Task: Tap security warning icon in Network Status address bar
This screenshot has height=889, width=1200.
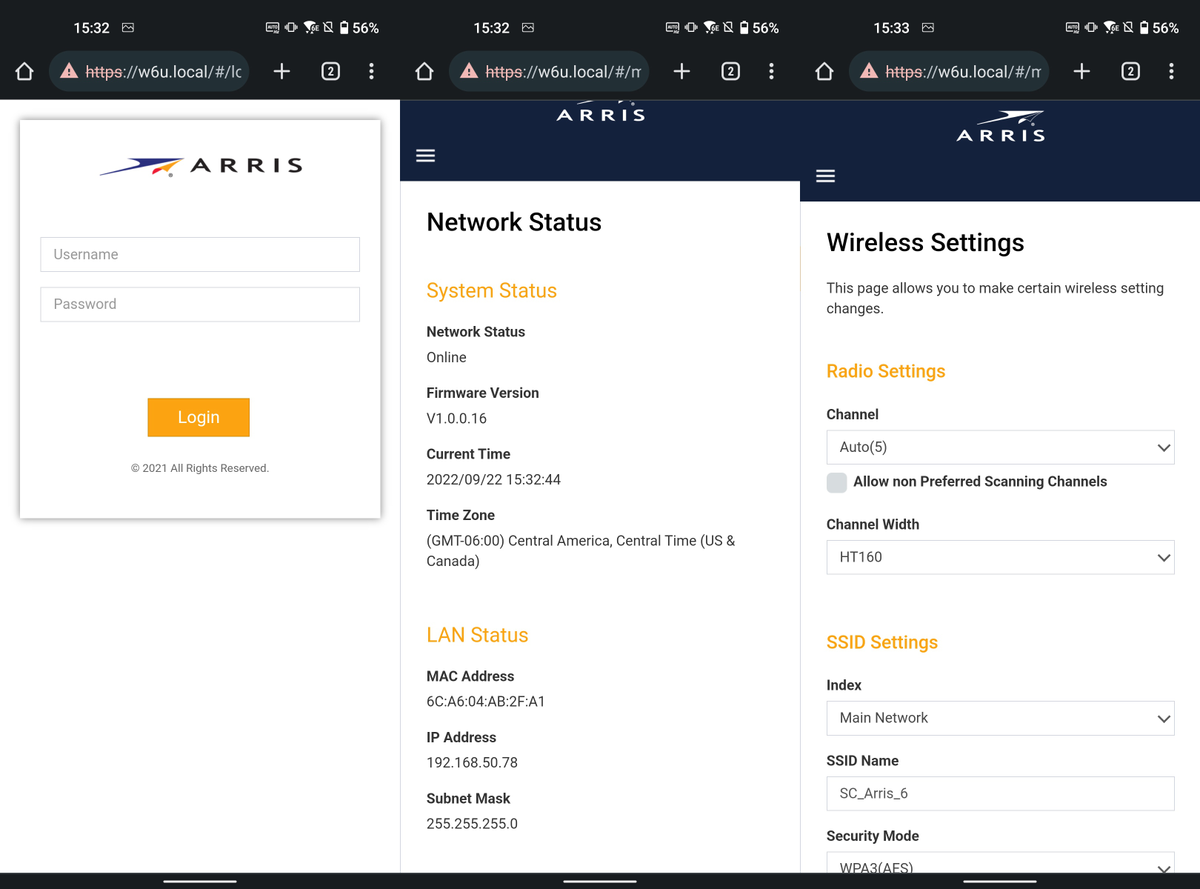Action: (469, 71)
